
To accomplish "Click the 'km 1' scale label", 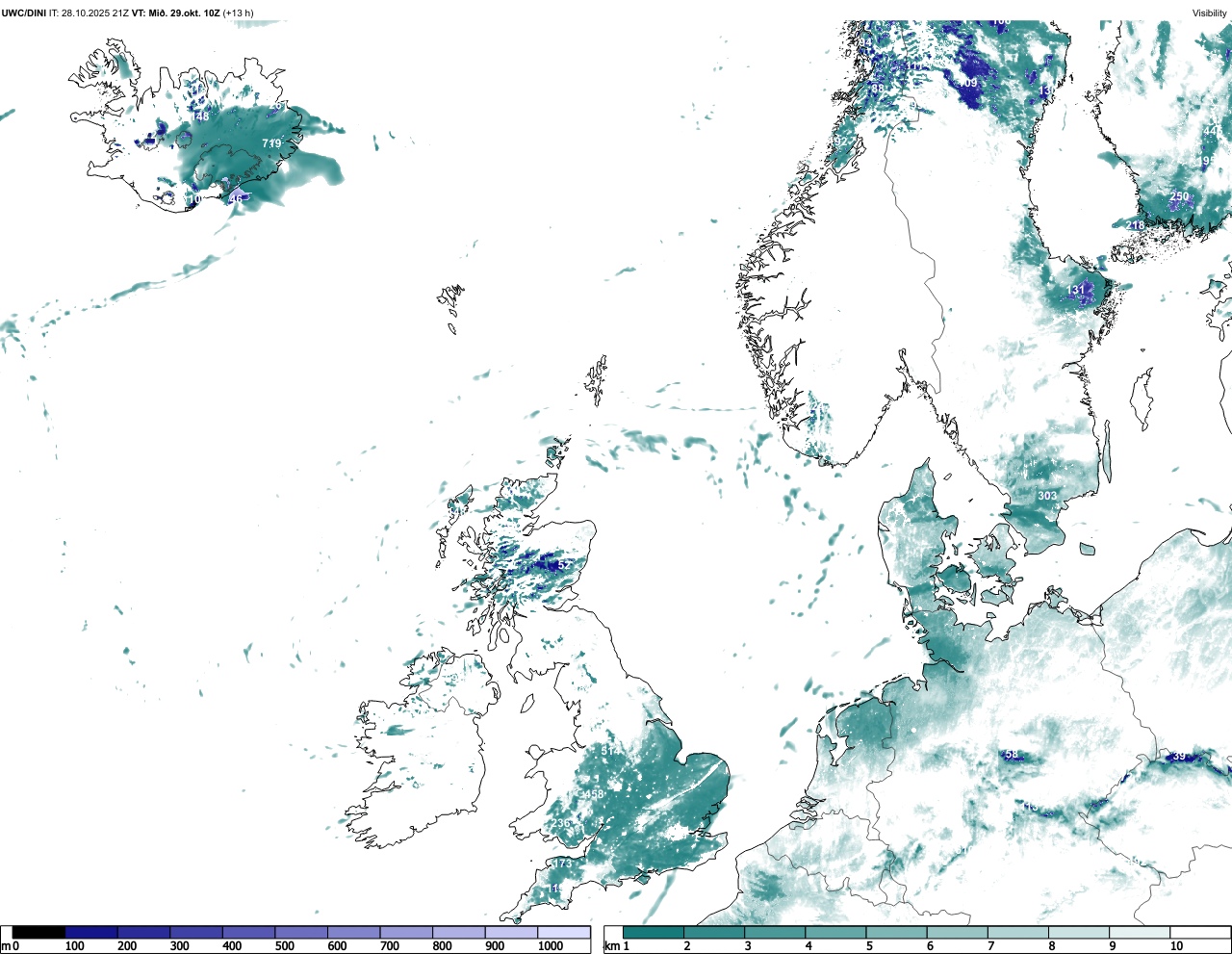I will click(x=617, y=946).
